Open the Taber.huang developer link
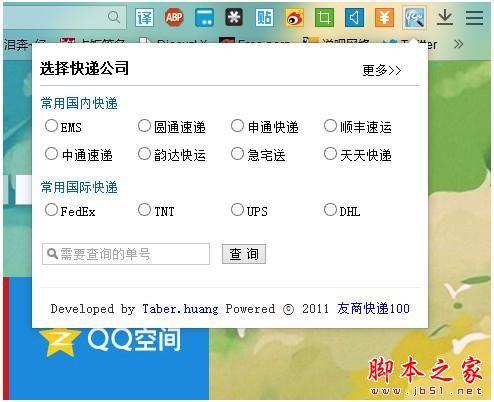The height and width of the screenshot is (402, 494). pyautogui.click(x=180, y=309)
